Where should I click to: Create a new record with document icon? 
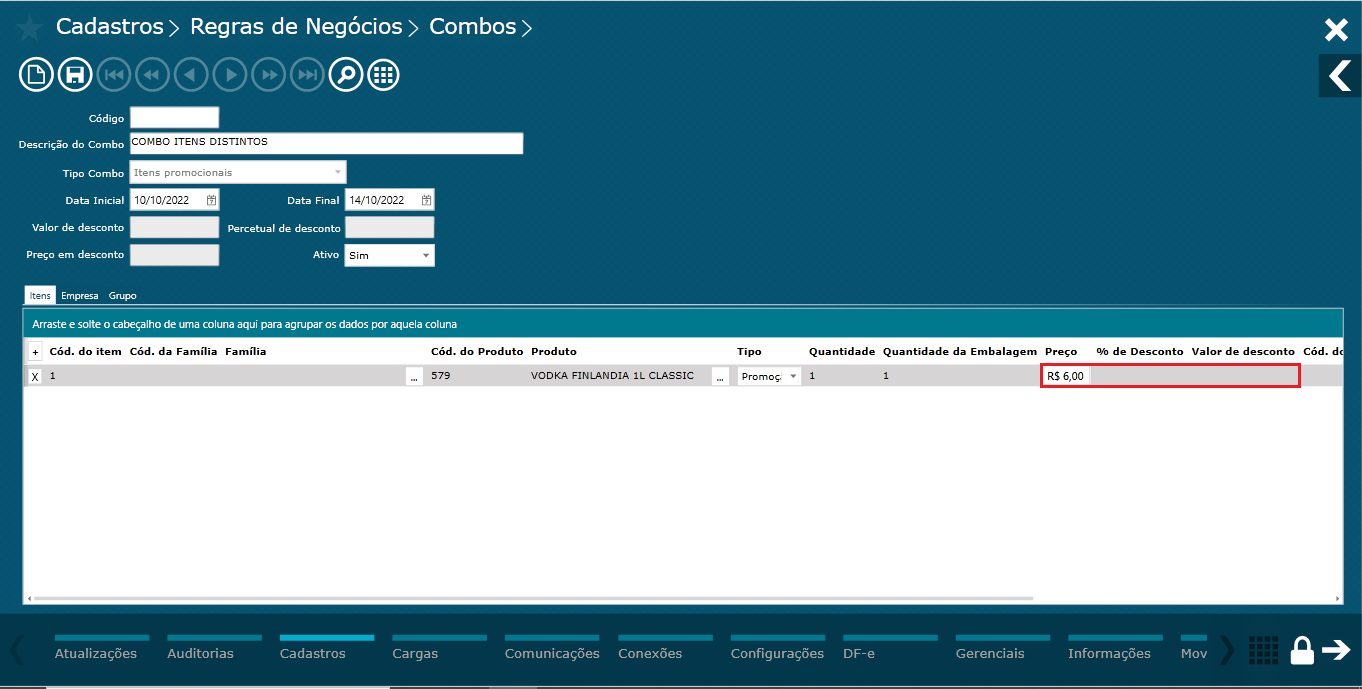coord(36,75)
